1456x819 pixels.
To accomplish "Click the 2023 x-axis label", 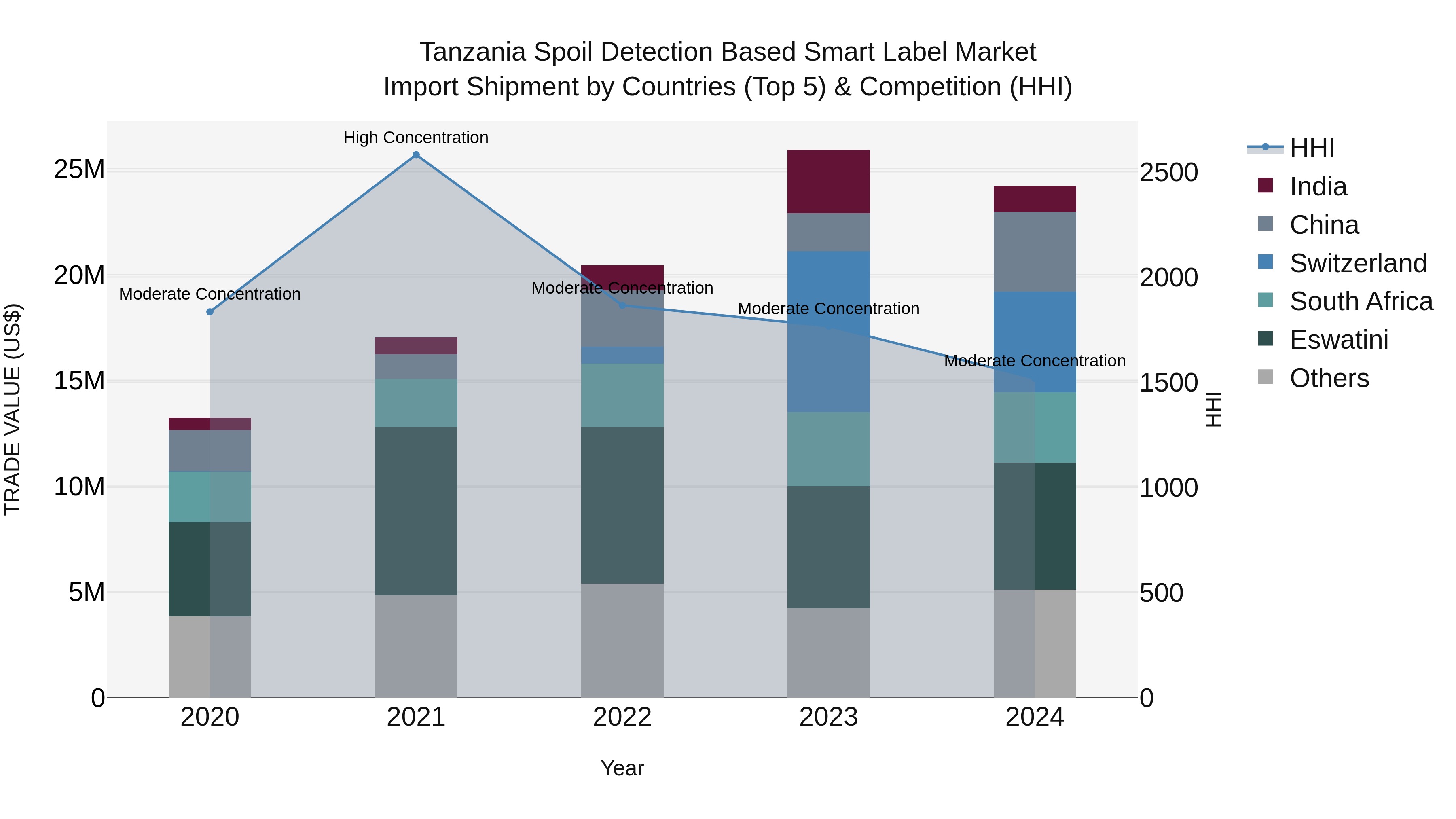I will click(x=829, y=717).
